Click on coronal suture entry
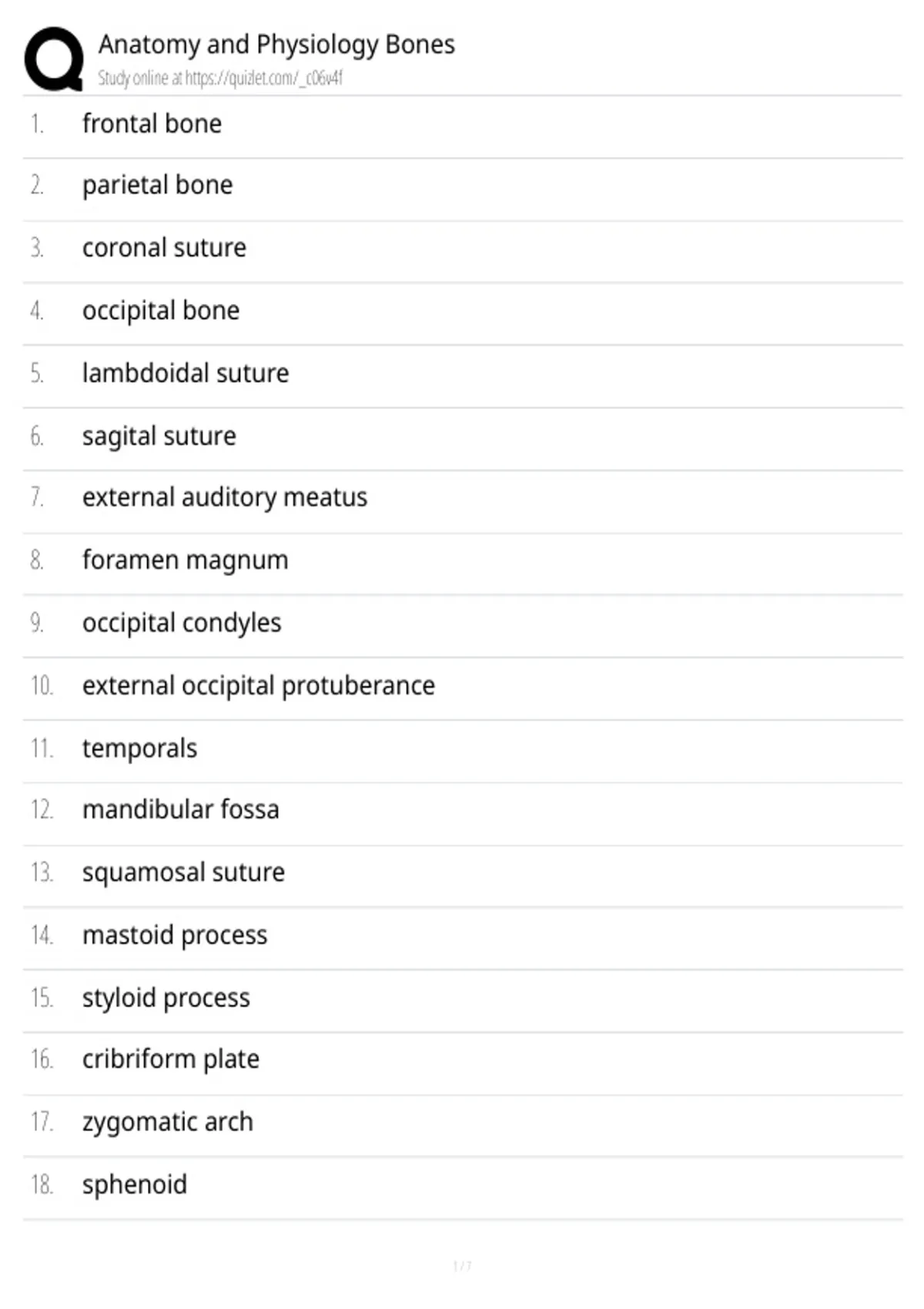Viewport: 924px width, 1309px height. point(165,248)
